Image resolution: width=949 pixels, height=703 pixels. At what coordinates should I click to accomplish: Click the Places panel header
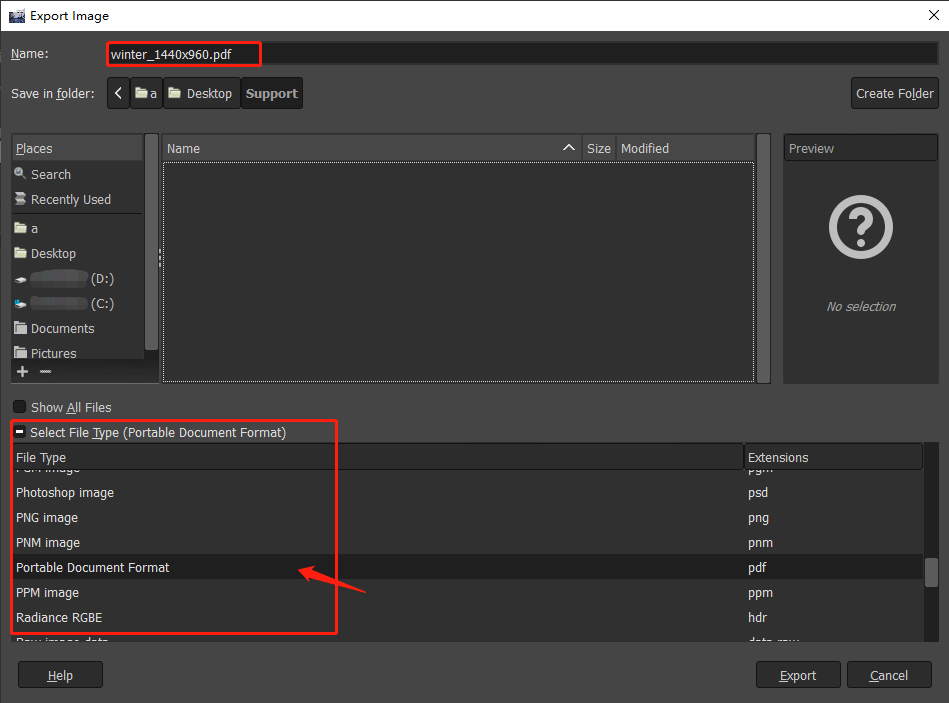[77, 148]
